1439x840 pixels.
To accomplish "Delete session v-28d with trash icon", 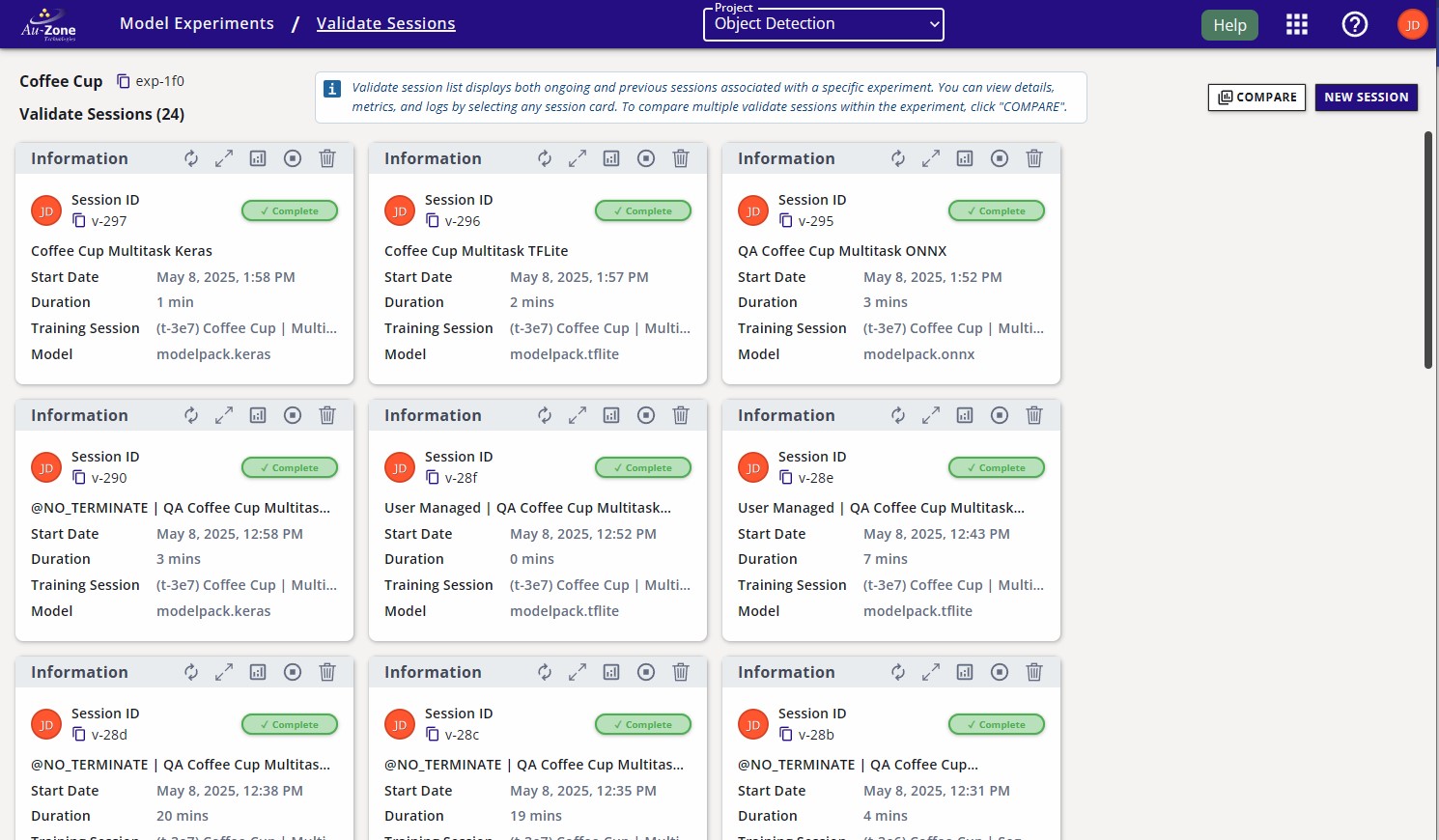I will point(327,672).
